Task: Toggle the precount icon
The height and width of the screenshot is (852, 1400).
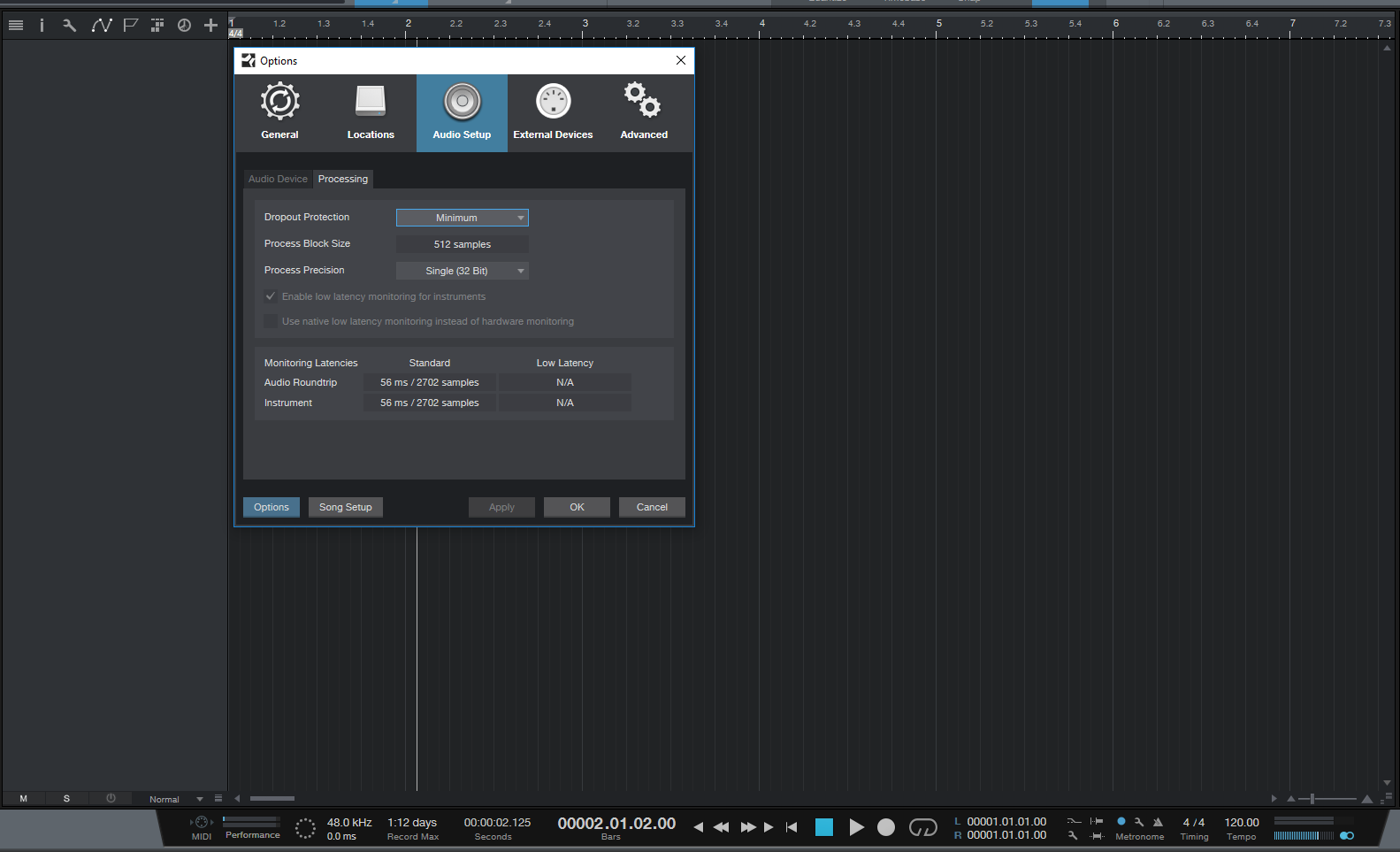Action: click(x=1098, y=836)
